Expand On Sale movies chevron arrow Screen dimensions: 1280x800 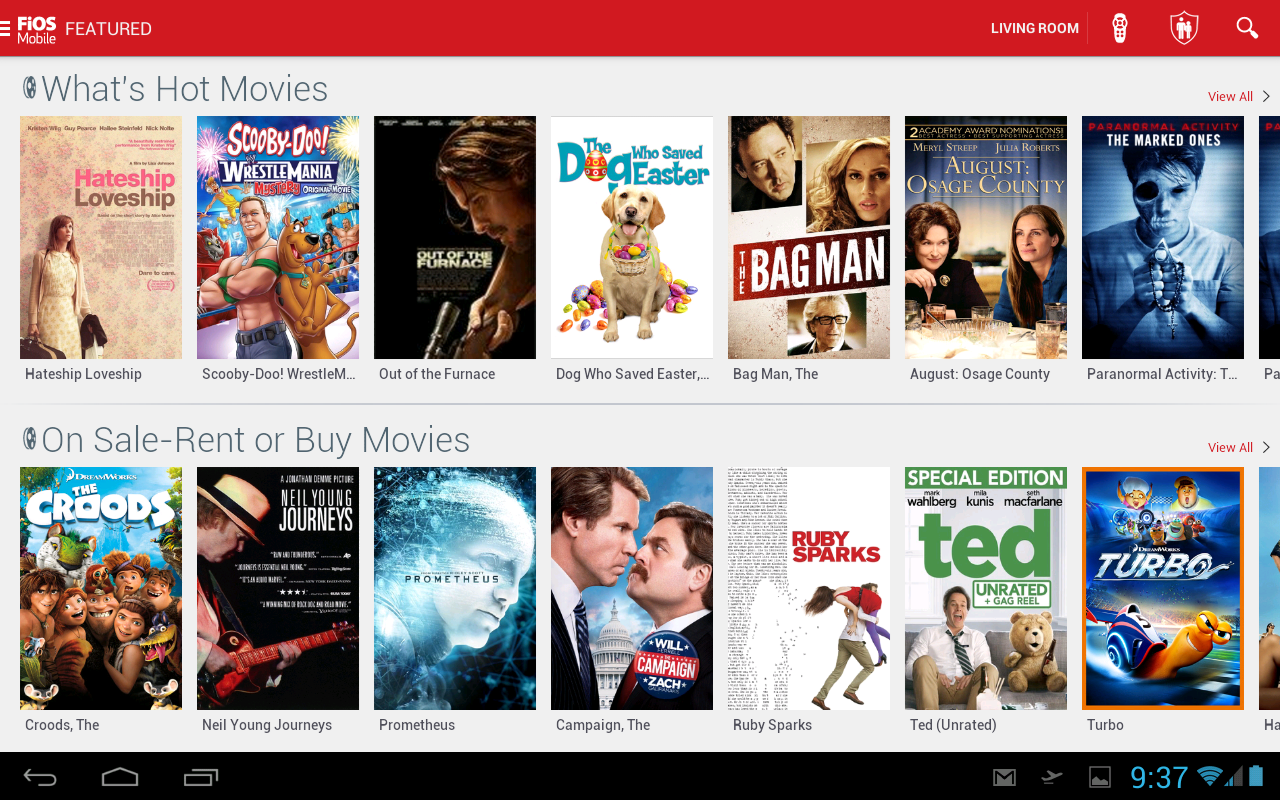[1266, 448]
